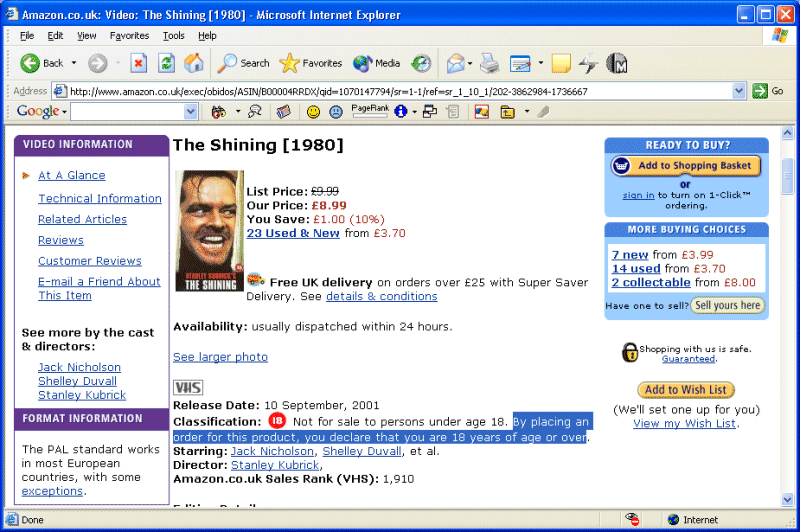Screen dimensions: 800x532
Task: Open the File menu
Action: click(x=27, y=36)
